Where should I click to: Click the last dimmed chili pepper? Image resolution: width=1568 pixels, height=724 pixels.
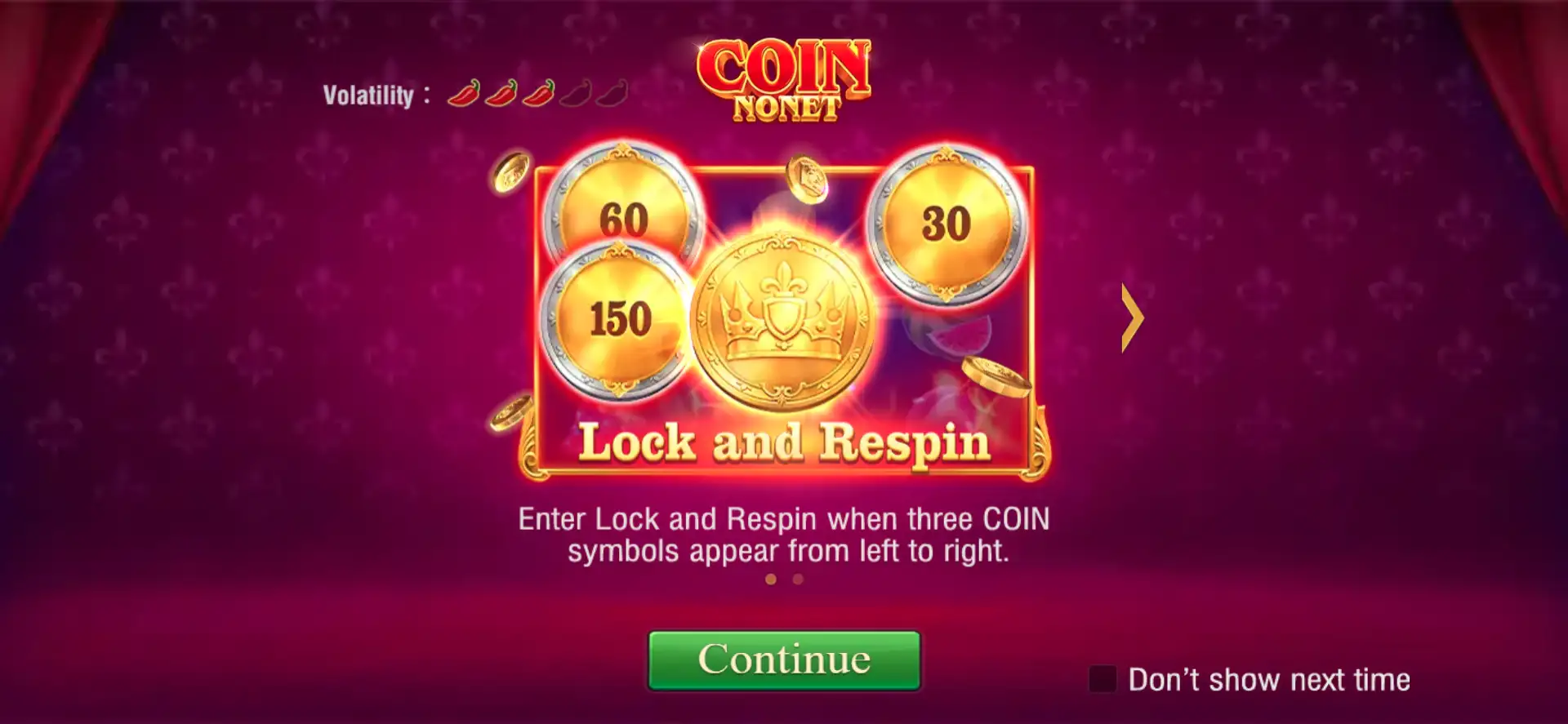point(612,93)
